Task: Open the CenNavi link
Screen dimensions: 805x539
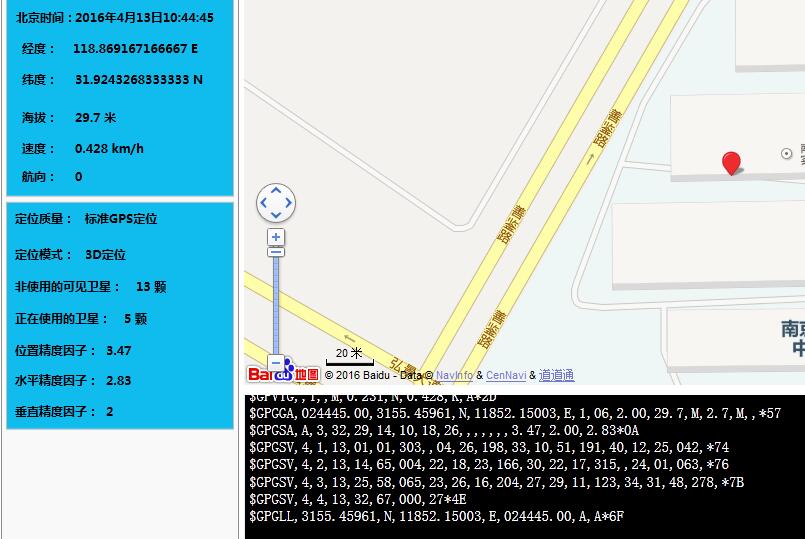Action: click(x=506, y=375)
